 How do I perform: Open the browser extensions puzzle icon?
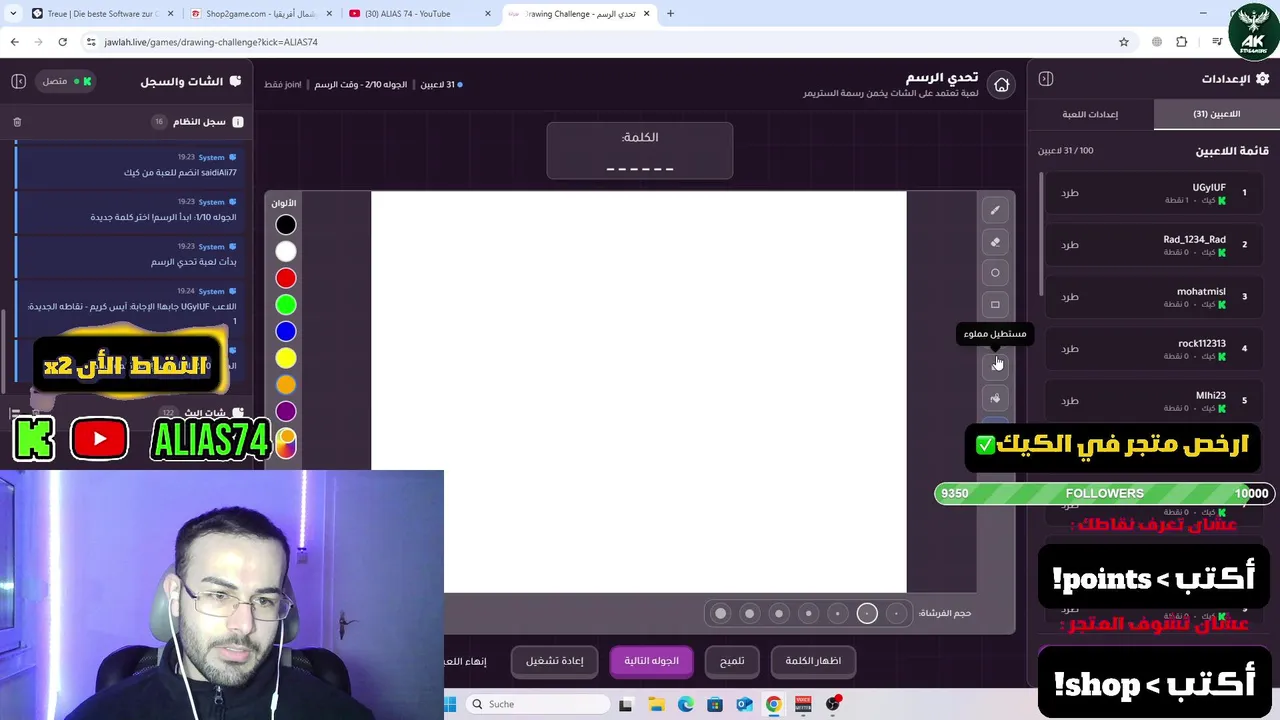1182,42
